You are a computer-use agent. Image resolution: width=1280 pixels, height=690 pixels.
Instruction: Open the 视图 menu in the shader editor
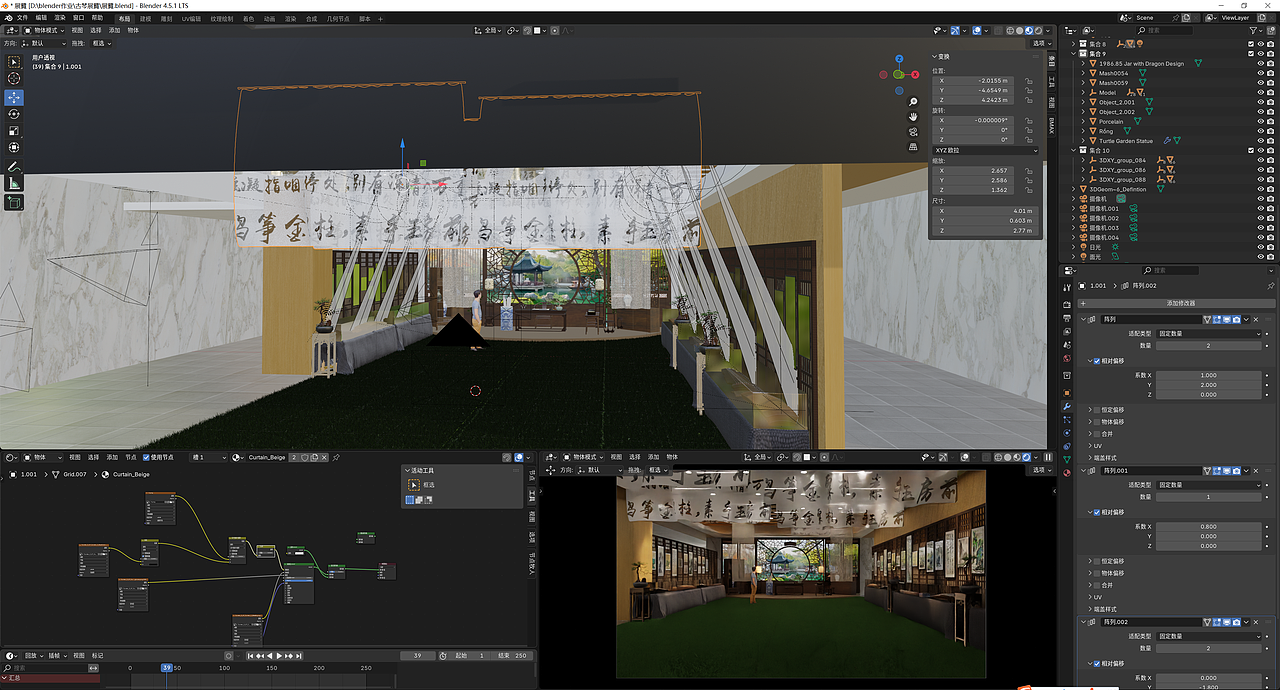(x=73, y=456)
